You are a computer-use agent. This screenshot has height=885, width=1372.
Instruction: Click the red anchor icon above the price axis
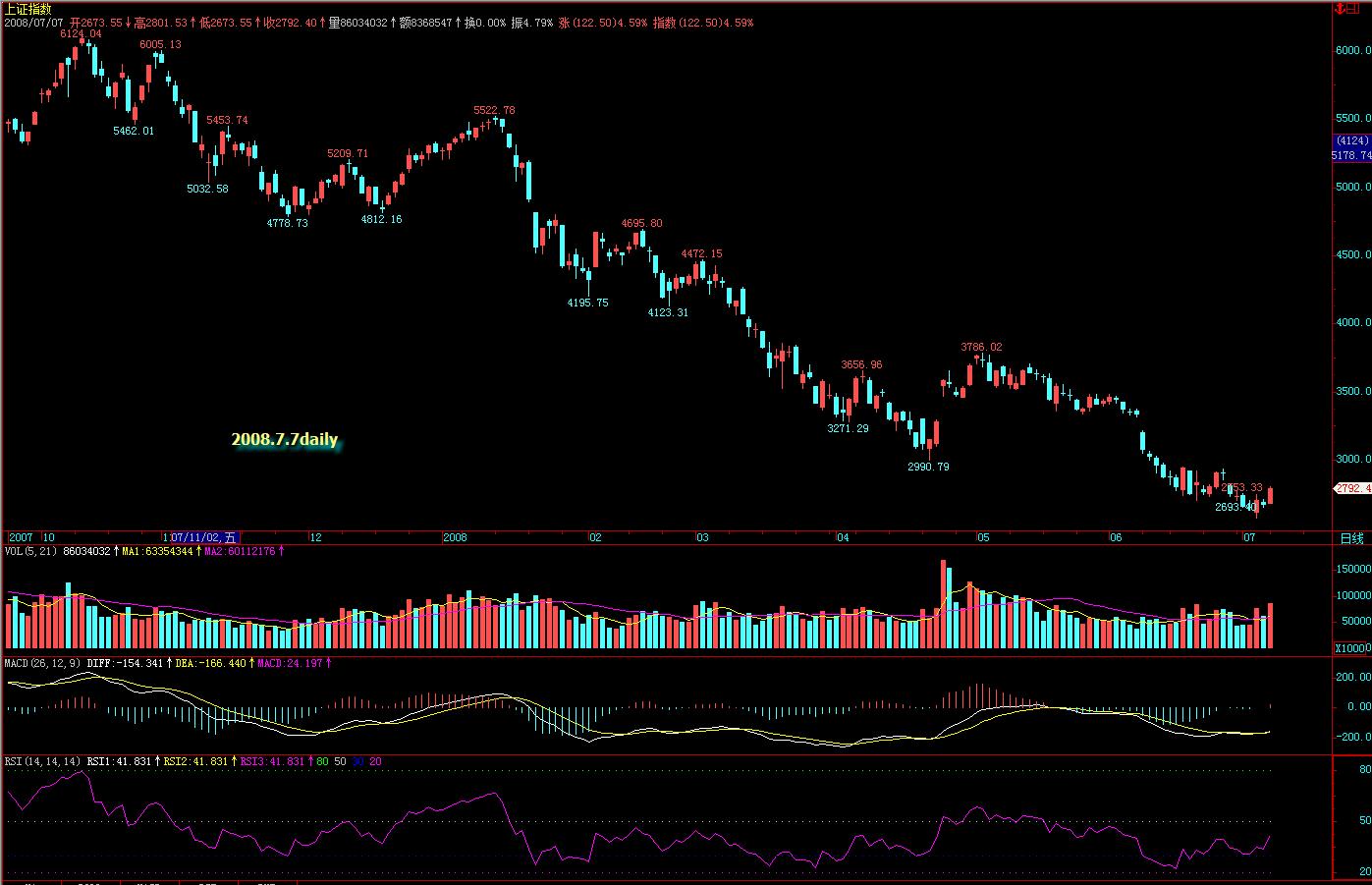1340,8
